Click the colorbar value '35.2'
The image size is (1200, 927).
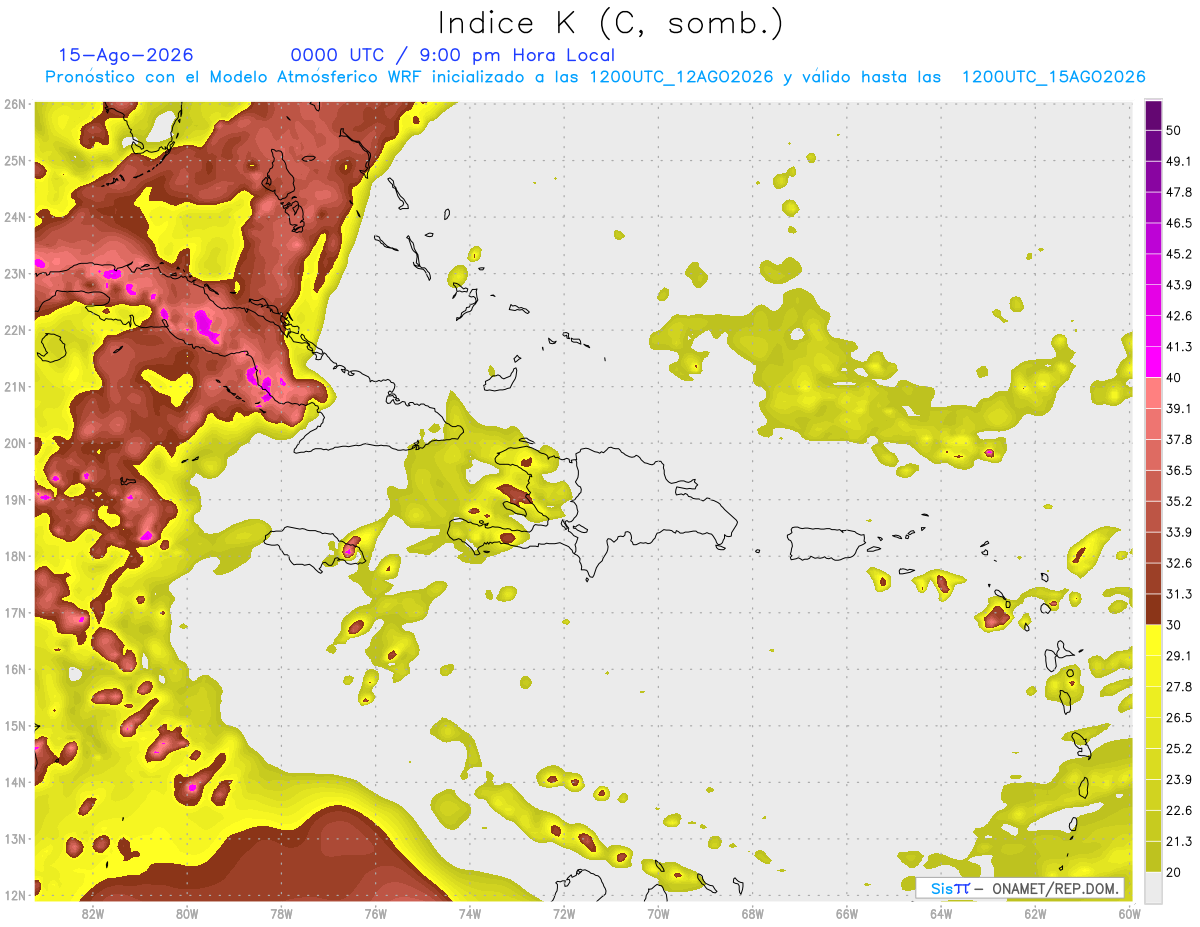pyautogui.click(x=1179, y=501)
